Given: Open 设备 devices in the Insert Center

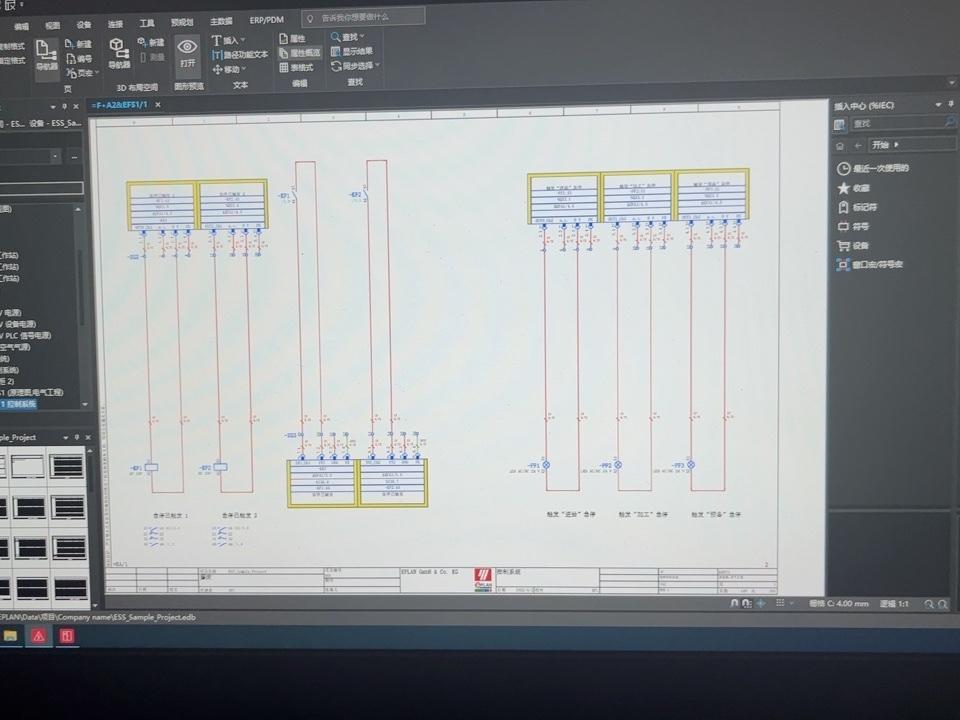Looking at the screenshot, I should click(x=860, y=245).
